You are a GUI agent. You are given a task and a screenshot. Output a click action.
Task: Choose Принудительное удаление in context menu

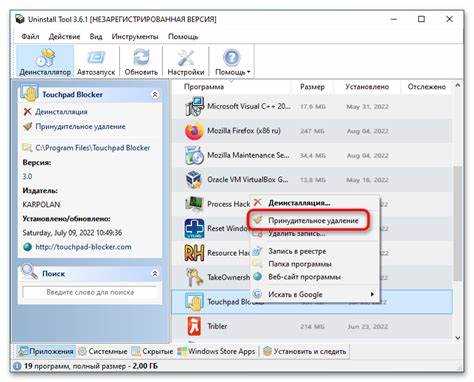pos(313,220)
